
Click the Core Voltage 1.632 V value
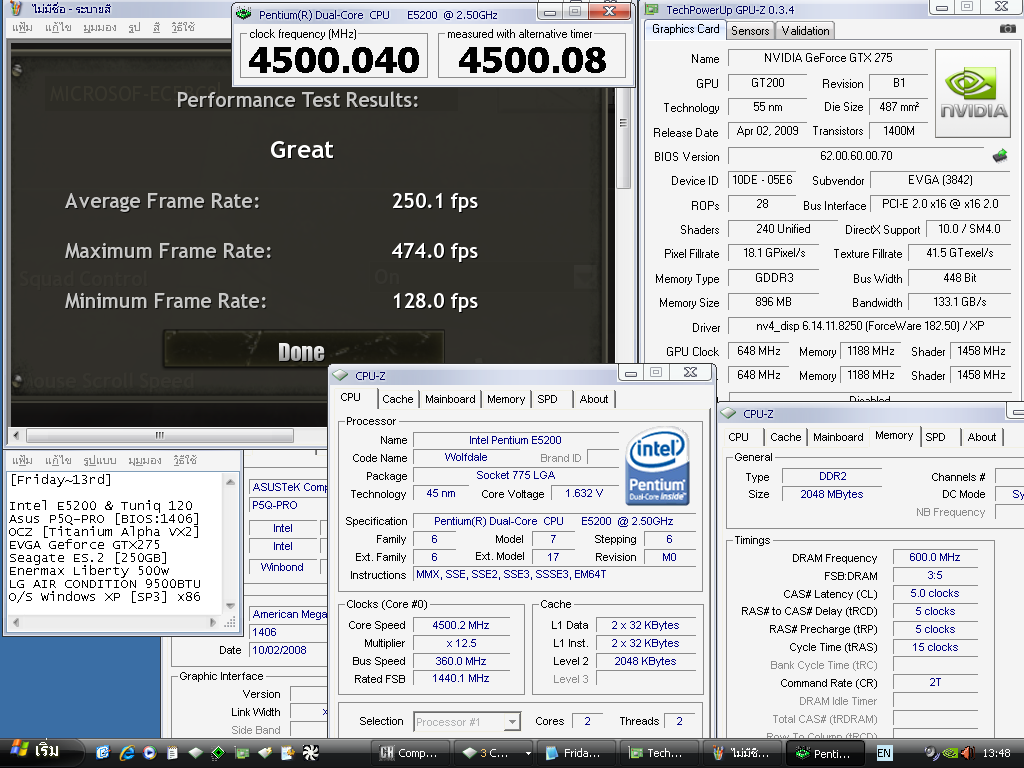pyautogui.click(x=584, y=493)
